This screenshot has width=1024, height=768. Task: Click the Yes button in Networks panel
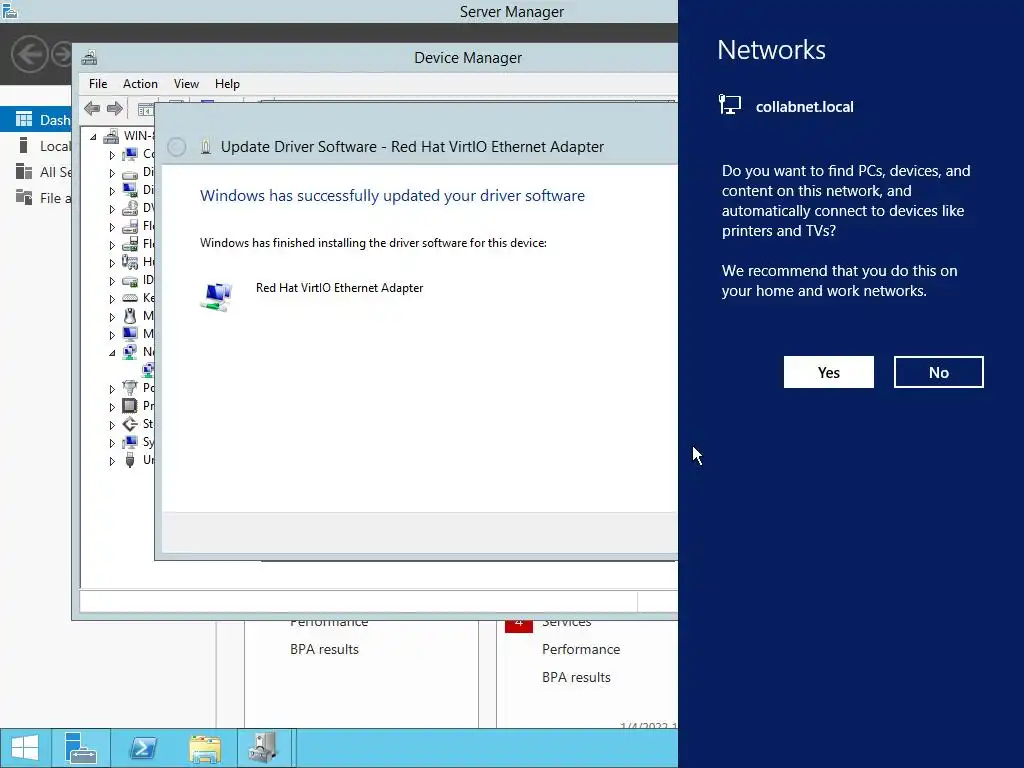click(x=828, y=372)
